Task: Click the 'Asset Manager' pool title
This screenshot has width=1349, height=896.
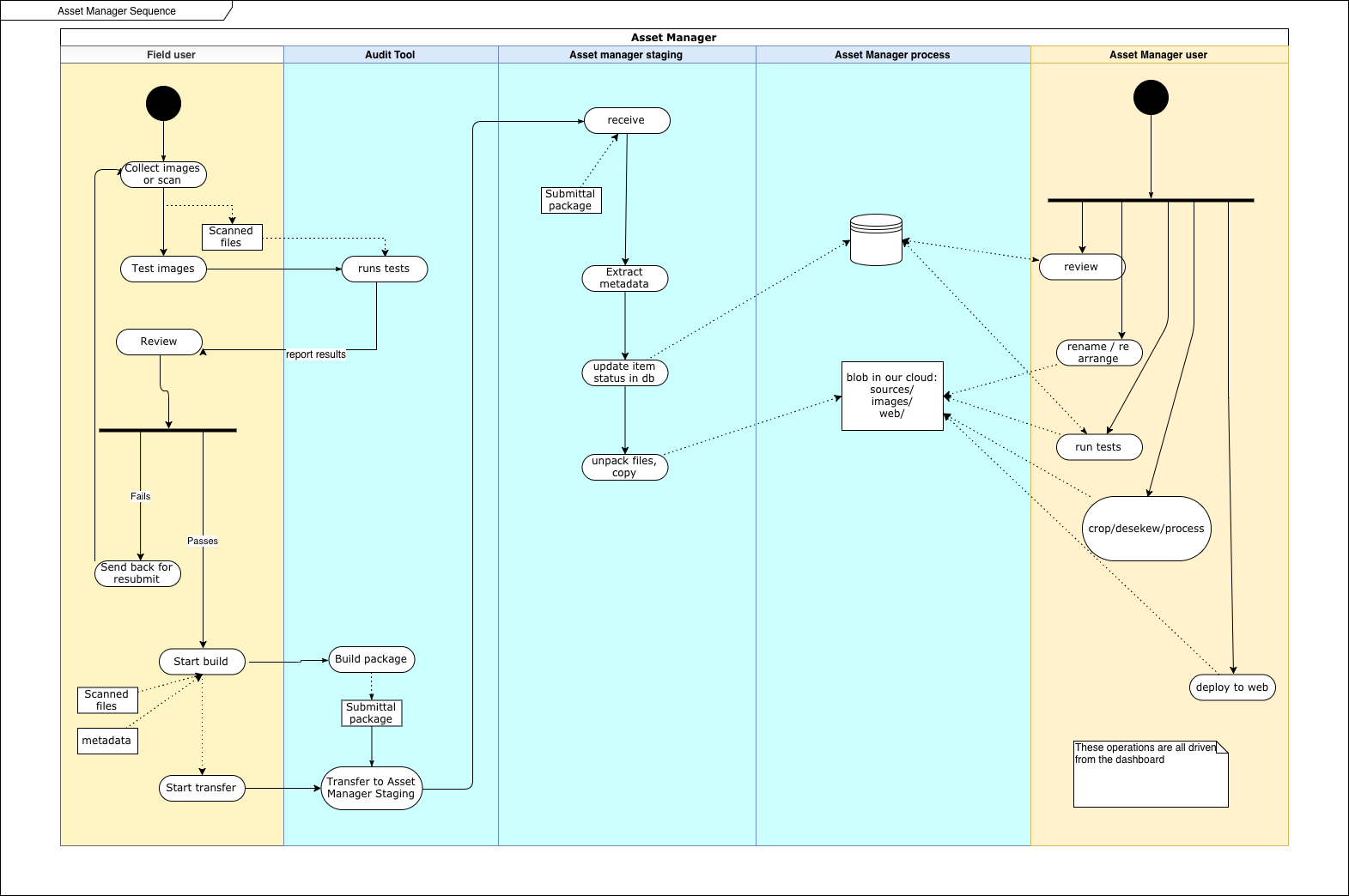Action: pos(674,37)
